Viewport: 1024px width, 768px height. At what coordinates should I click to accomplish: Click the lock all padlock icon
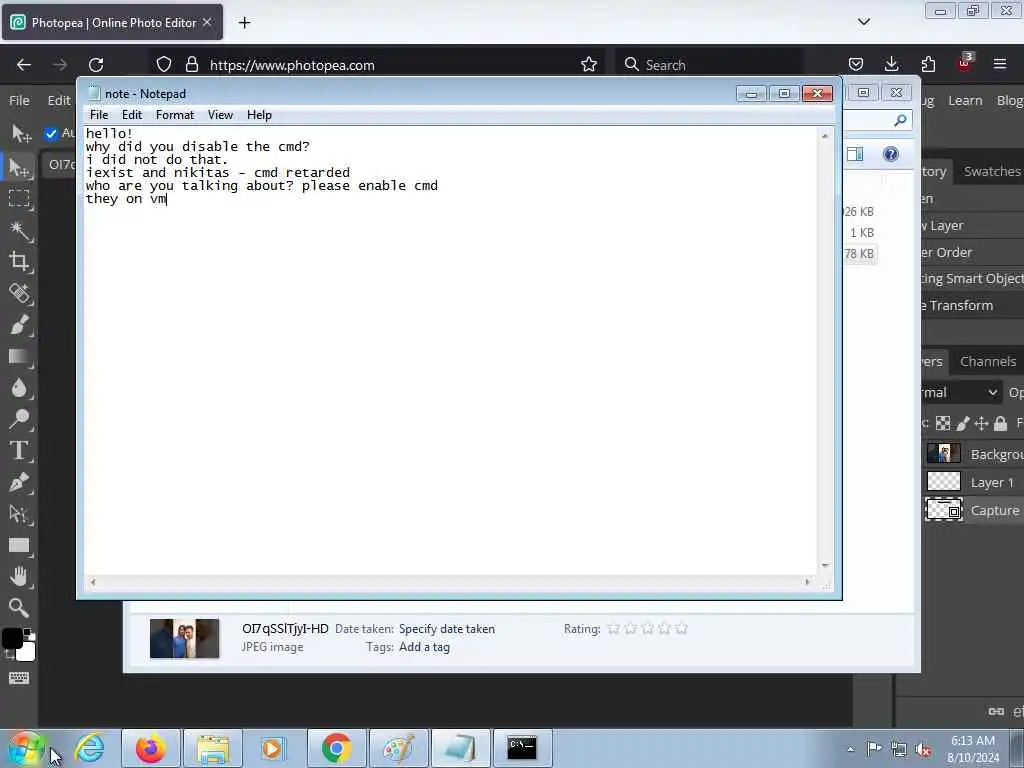1000,424
